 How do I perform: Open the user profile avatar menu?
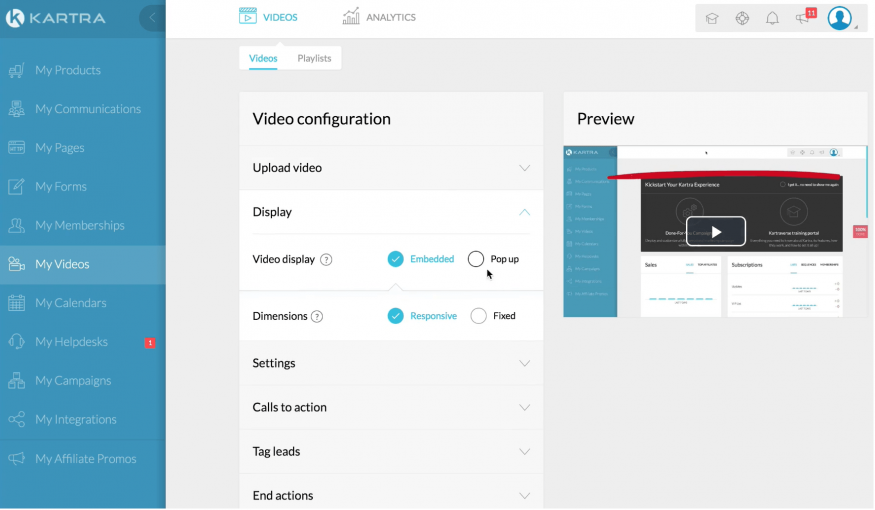tap(839, 18)
